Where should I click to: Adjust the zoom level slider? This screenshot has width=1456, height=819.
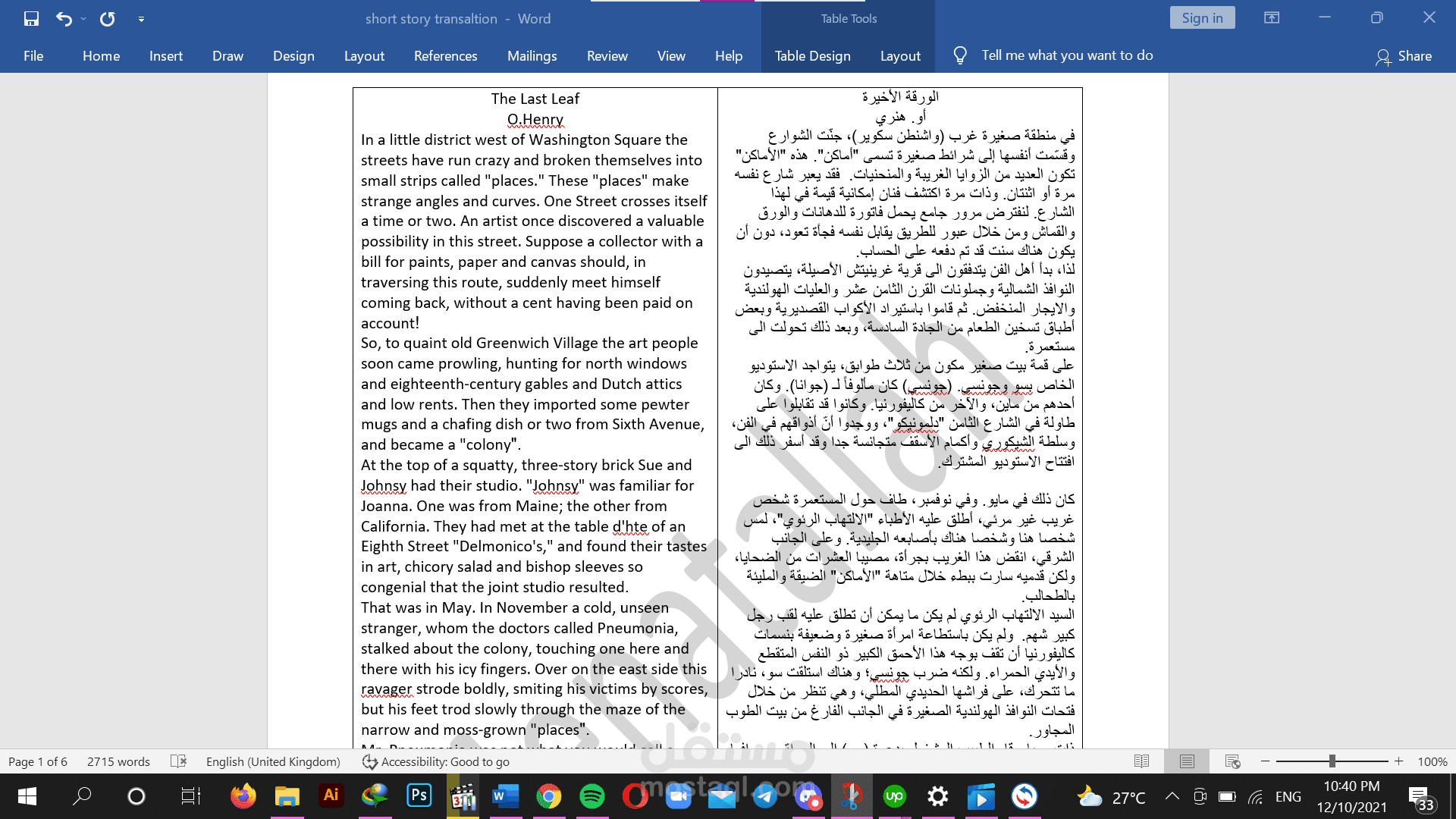(x=1332, y=761)
